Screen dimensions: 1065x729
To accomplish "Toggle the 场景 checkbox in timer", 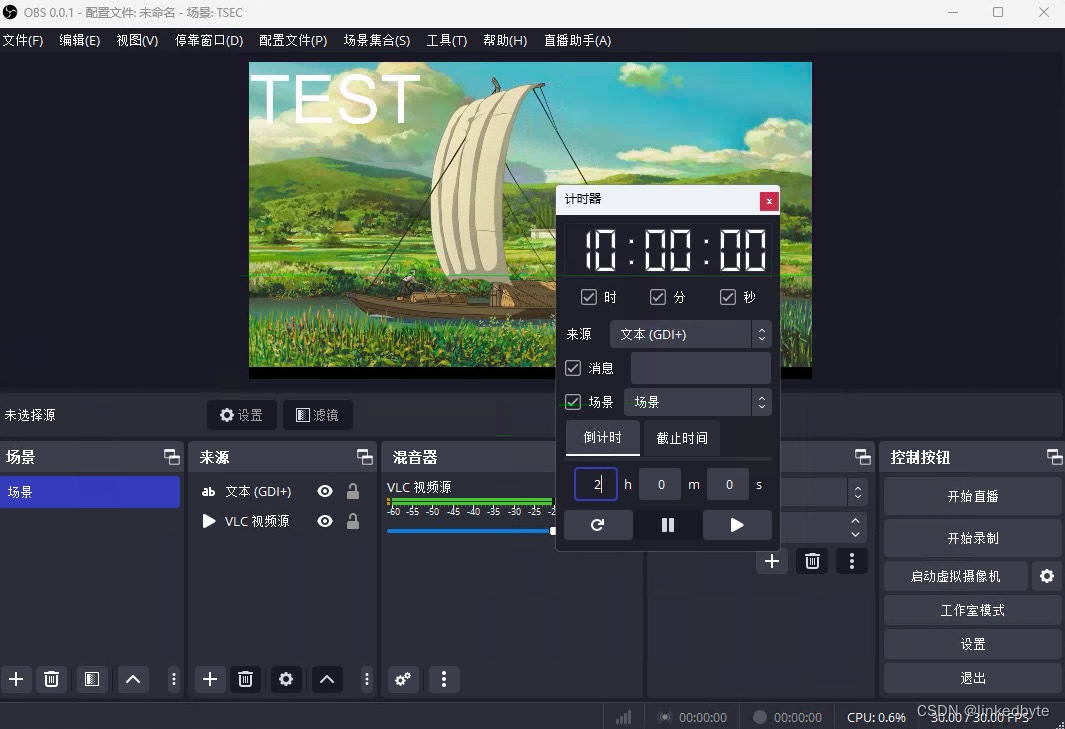I will [573, 402].
